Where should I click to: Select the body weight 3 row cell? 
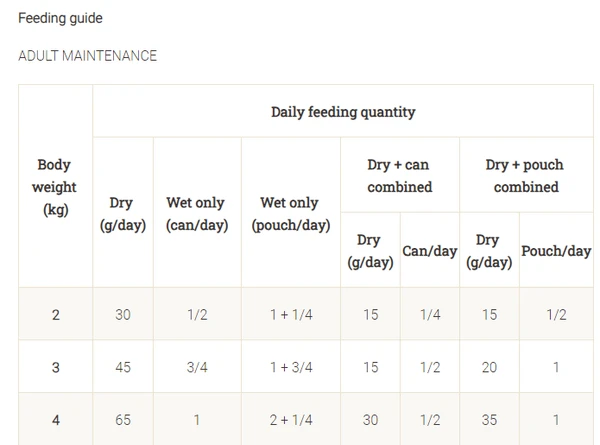pyautogui.click(x=55, y=367)
